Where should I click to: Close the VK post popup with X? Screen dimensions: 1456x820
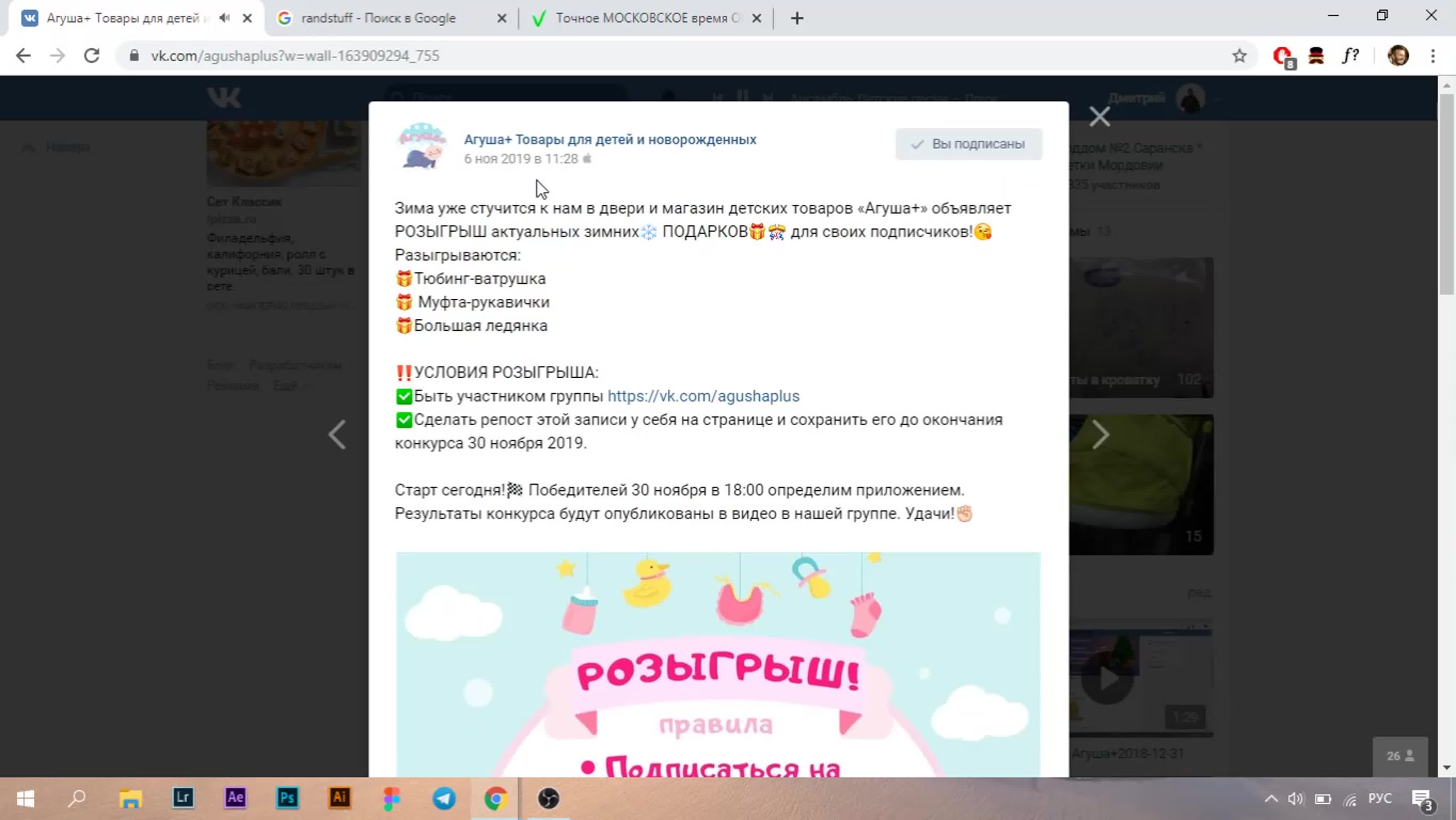(1099, 117)
